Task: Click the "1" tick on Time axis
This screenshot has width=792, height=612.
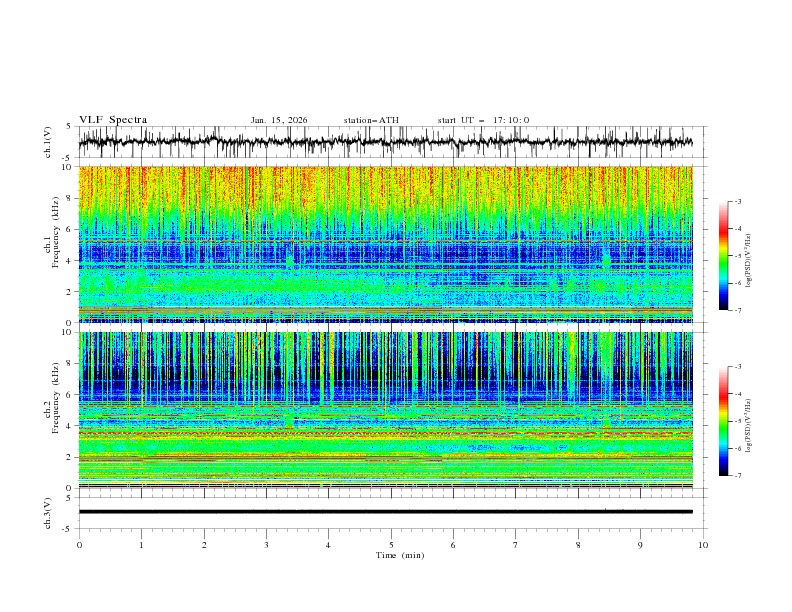Action: tap(141, 545)
